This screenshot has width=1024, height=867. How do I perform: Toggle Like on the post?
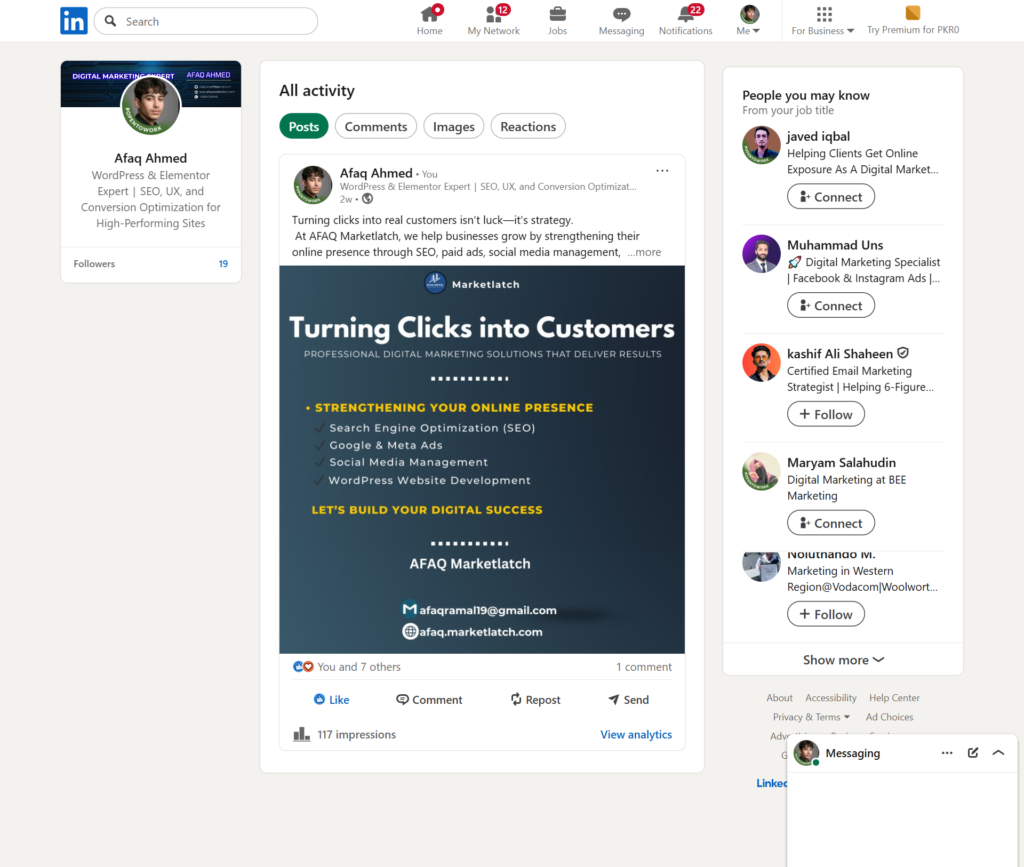(x=331, y=700)
